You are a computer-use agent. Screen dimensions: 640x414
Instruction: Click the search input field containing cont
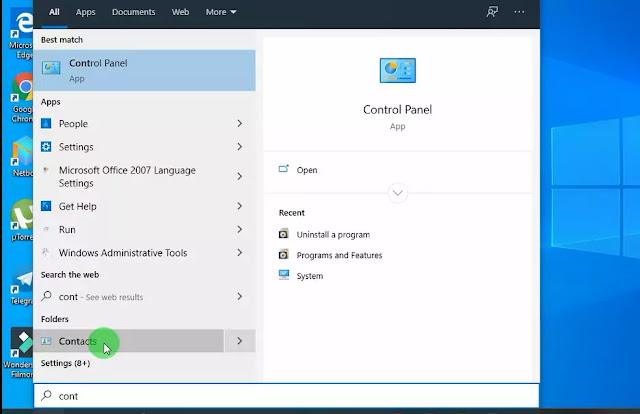pos(287,396)
